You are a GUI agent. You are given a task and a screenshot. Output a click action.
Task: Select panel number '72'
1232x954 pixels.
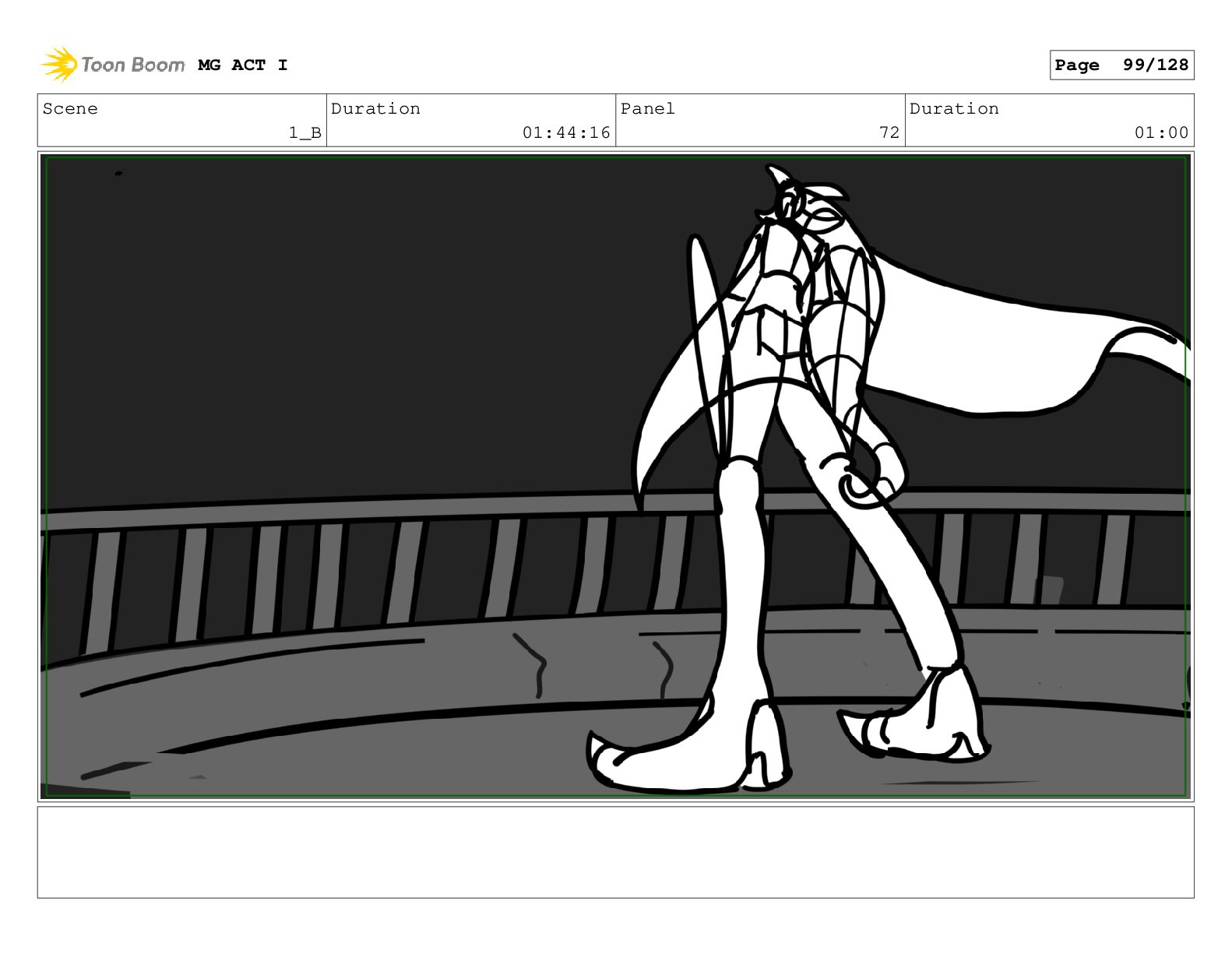coord(889,133)
